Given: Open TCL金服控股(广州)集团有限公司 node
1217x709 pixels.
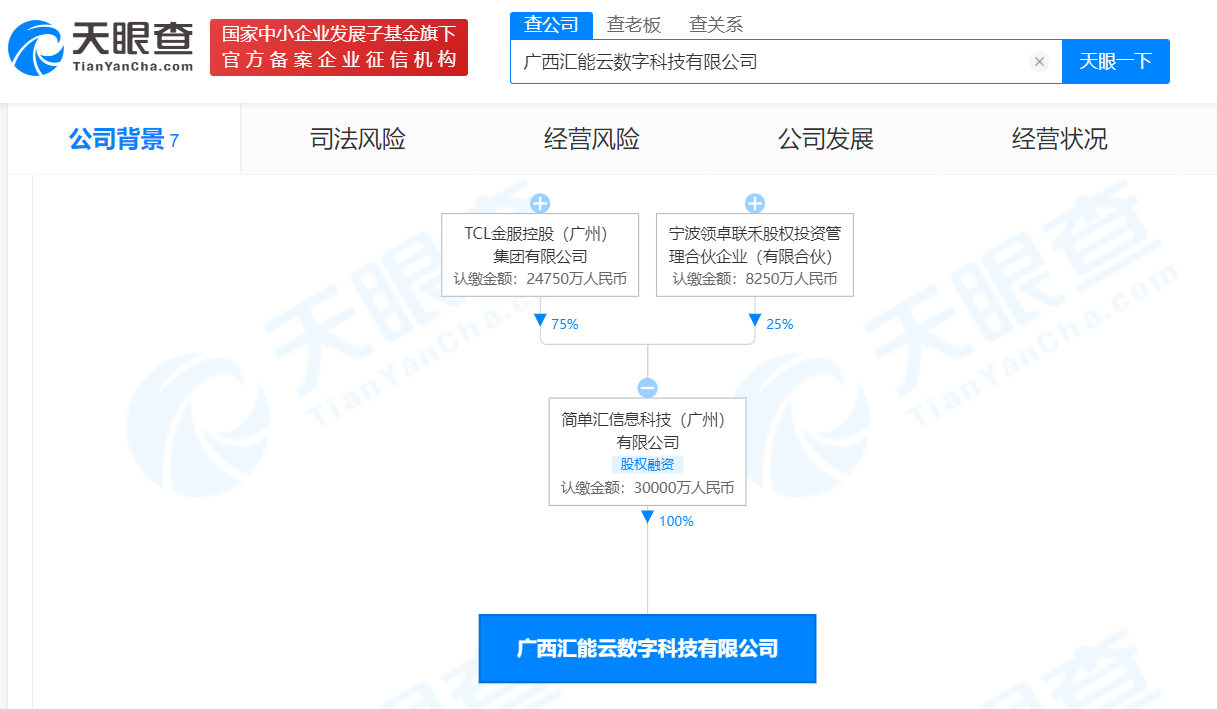Looking at the screenshot, I should coord(540,255).
